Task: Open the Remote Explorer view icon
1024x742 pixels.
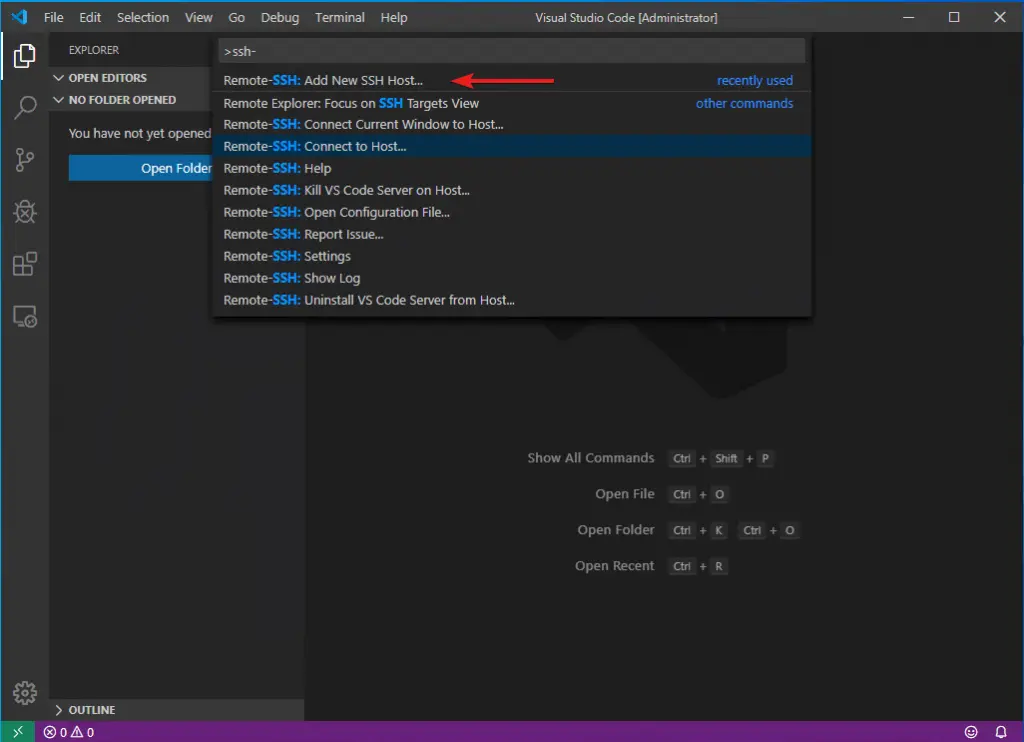Action: pos(24,316)
